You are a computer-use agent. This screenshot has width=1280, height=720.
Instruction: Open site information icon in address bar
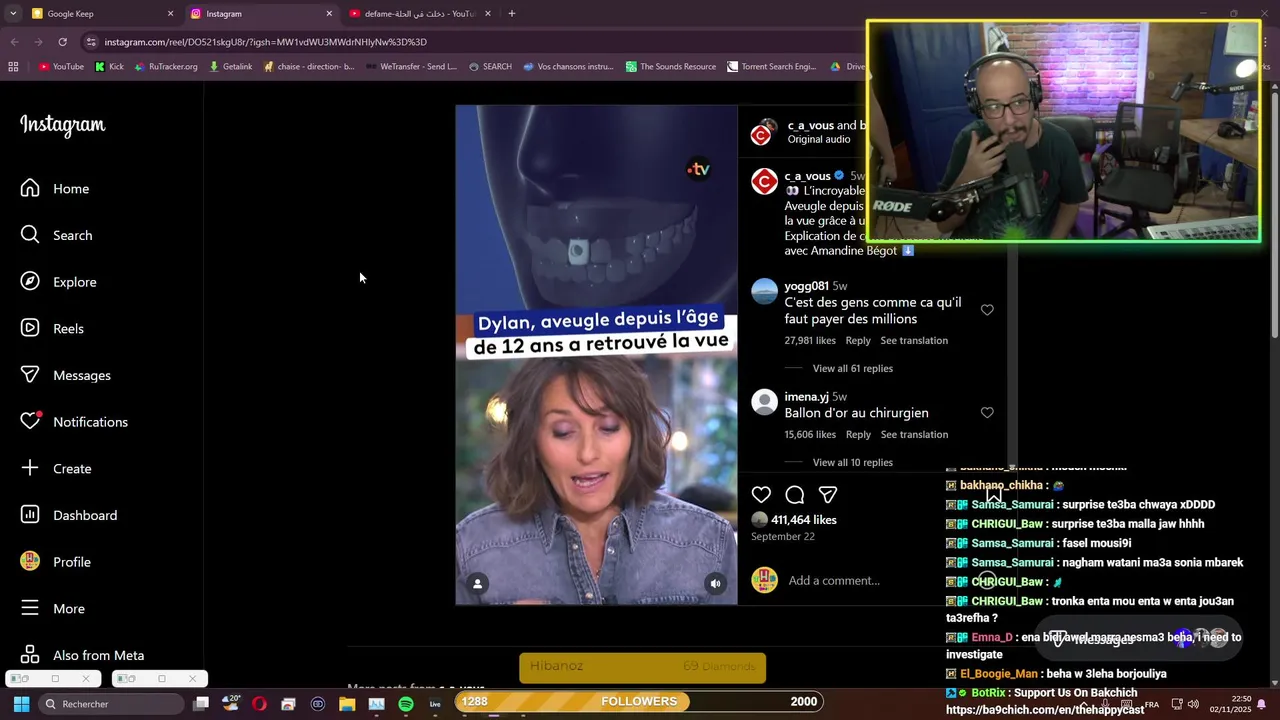point(91,42)
